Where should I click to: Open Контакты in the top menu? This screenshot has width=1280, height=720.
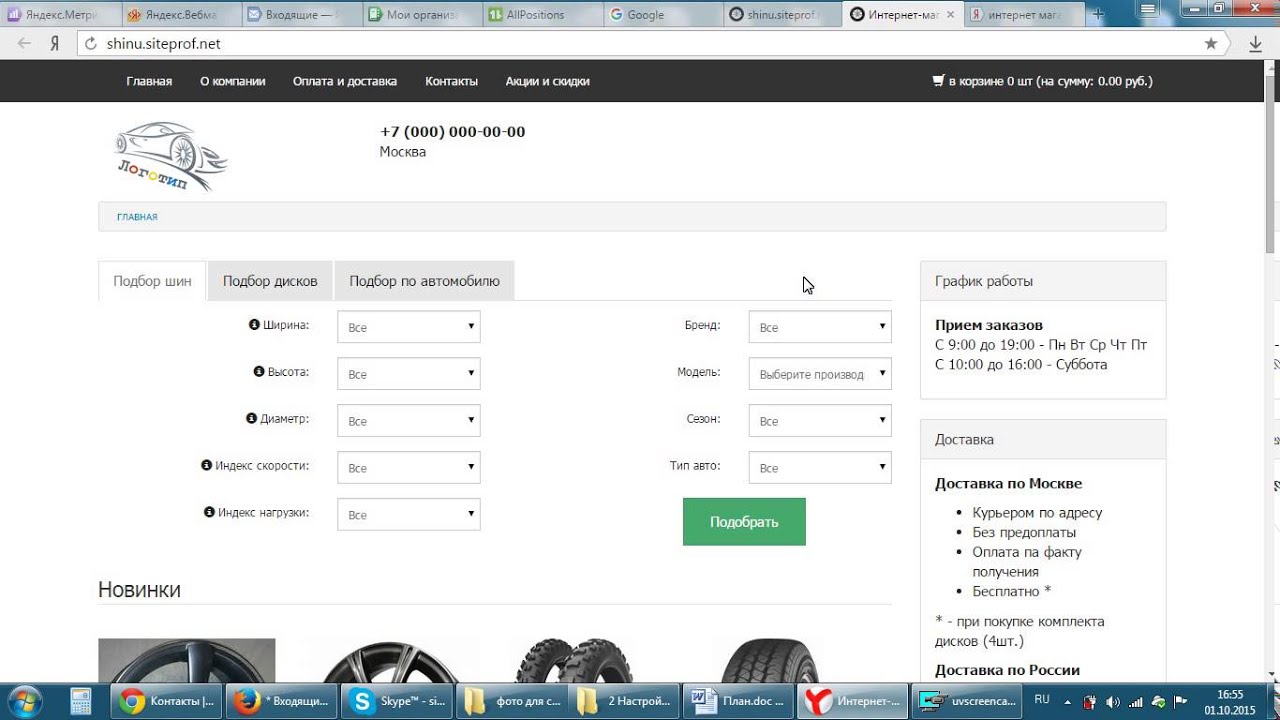tap(451, 81)
